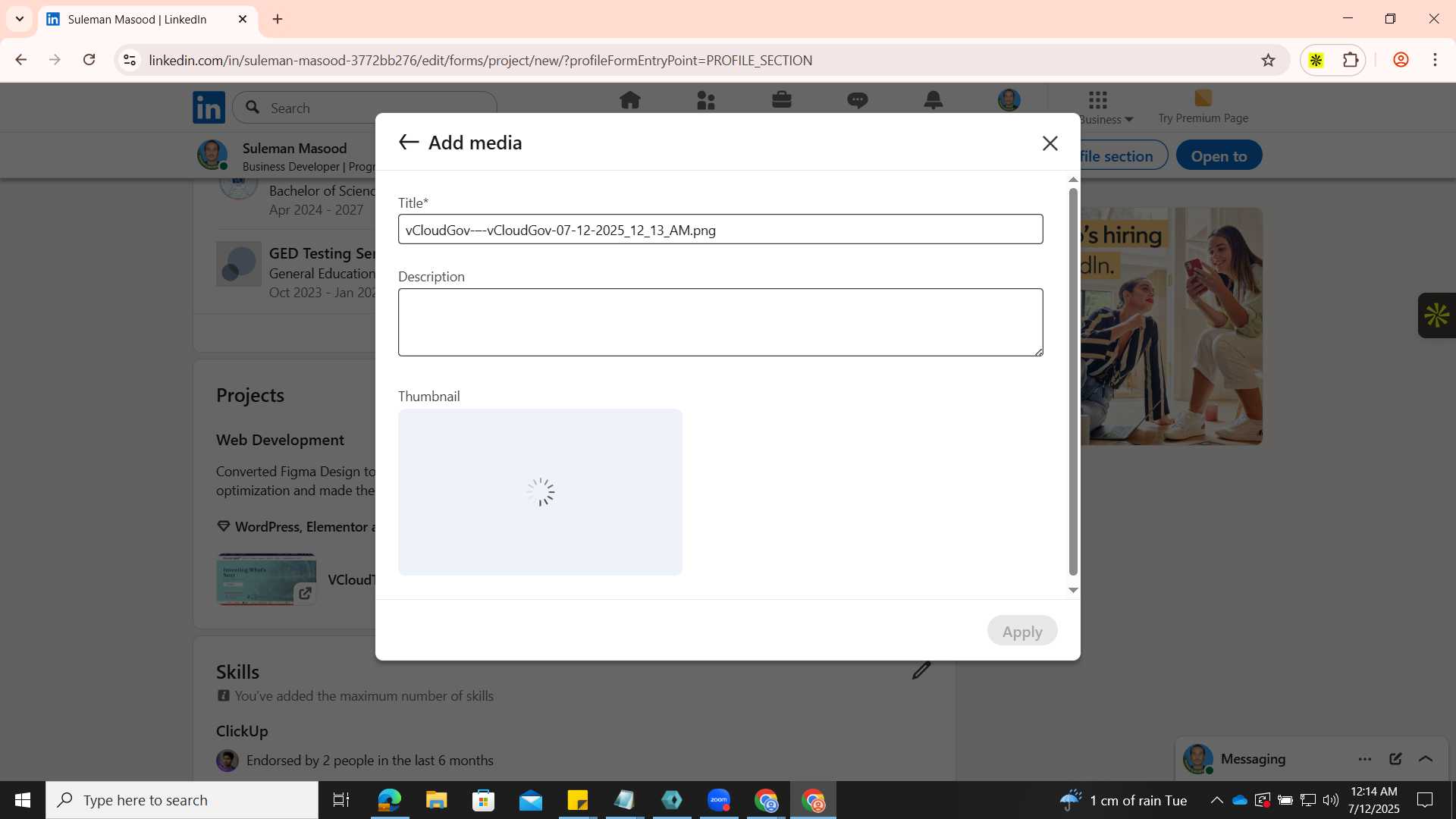Expand the Messaging panel chevron
The image size is (1456, 819).
point(1426,759)
